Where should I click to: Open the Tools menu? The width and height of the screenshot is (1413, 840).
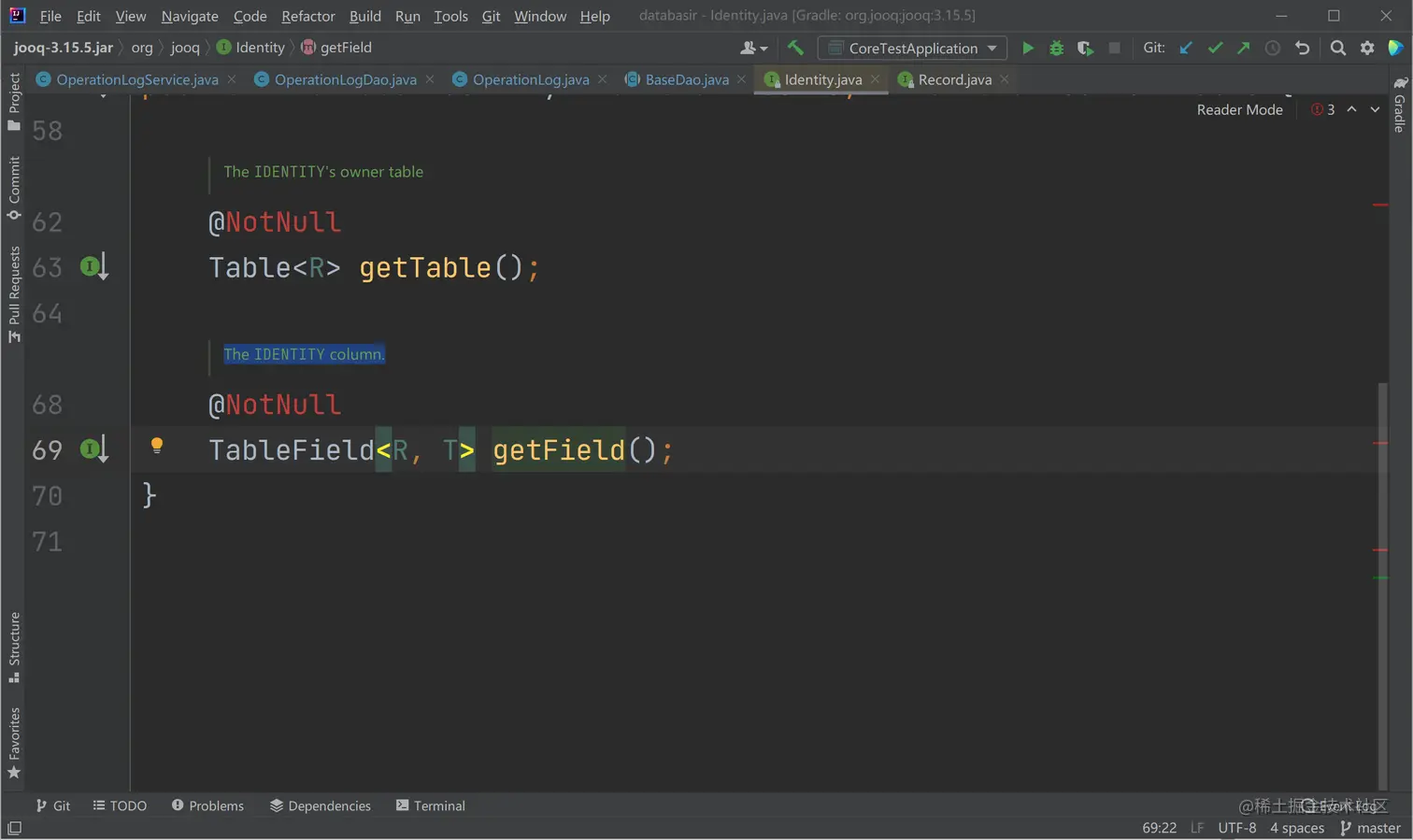tap(450, 16)
